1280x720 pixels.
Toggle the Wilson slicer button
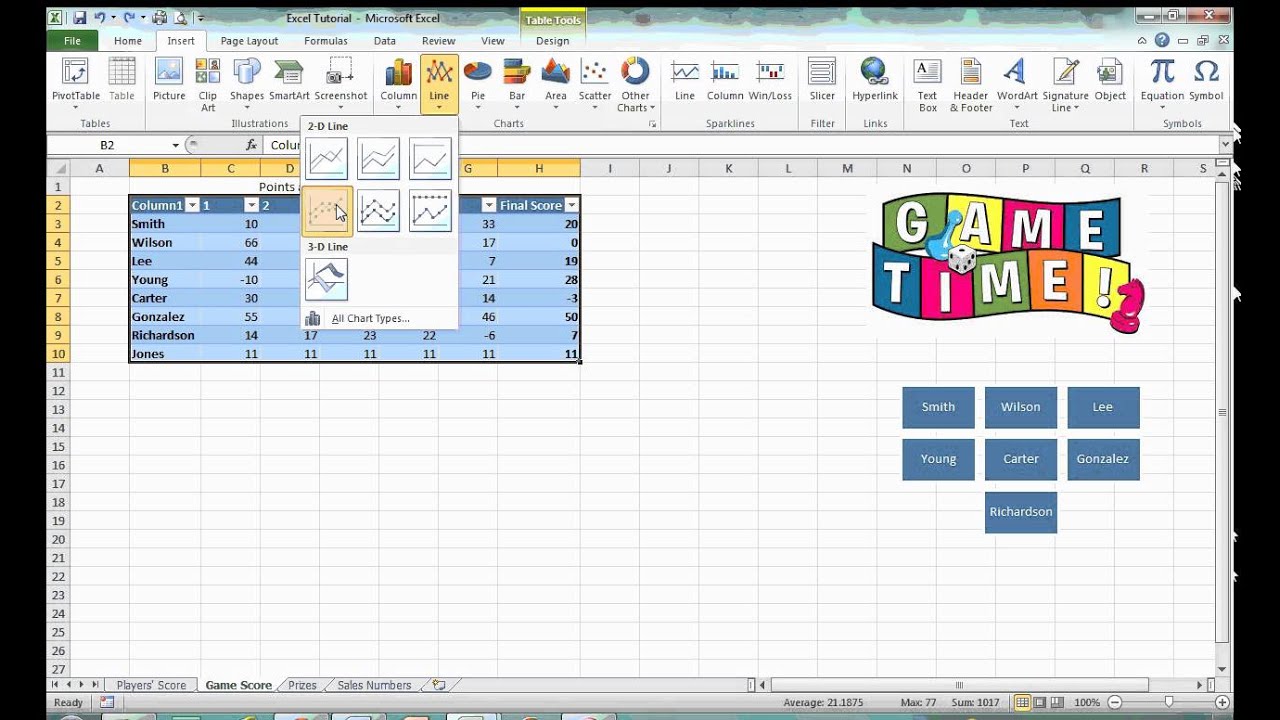click(1021, 407)
